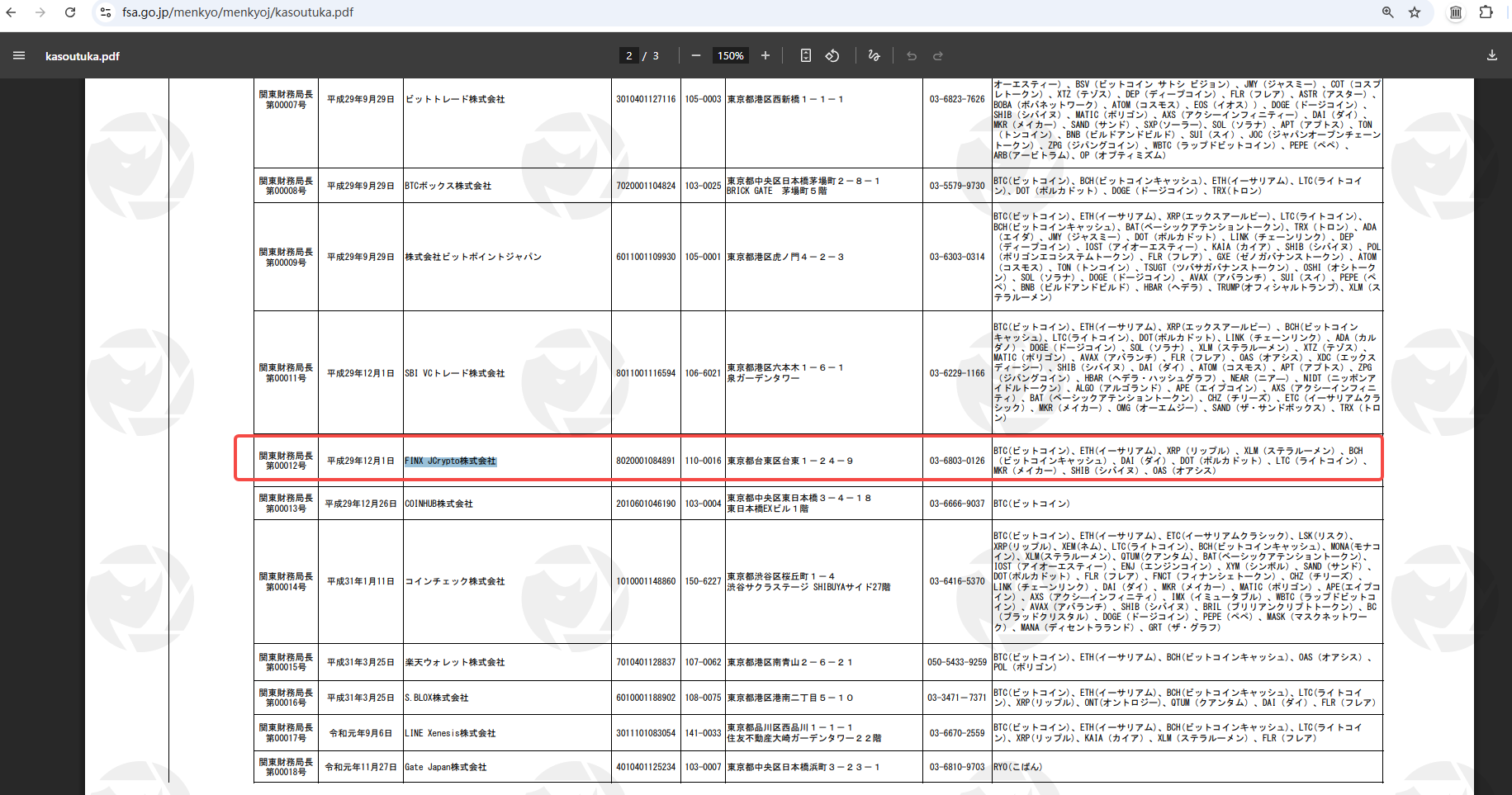Click the 150% zoom level field

(x=730, y=56)
